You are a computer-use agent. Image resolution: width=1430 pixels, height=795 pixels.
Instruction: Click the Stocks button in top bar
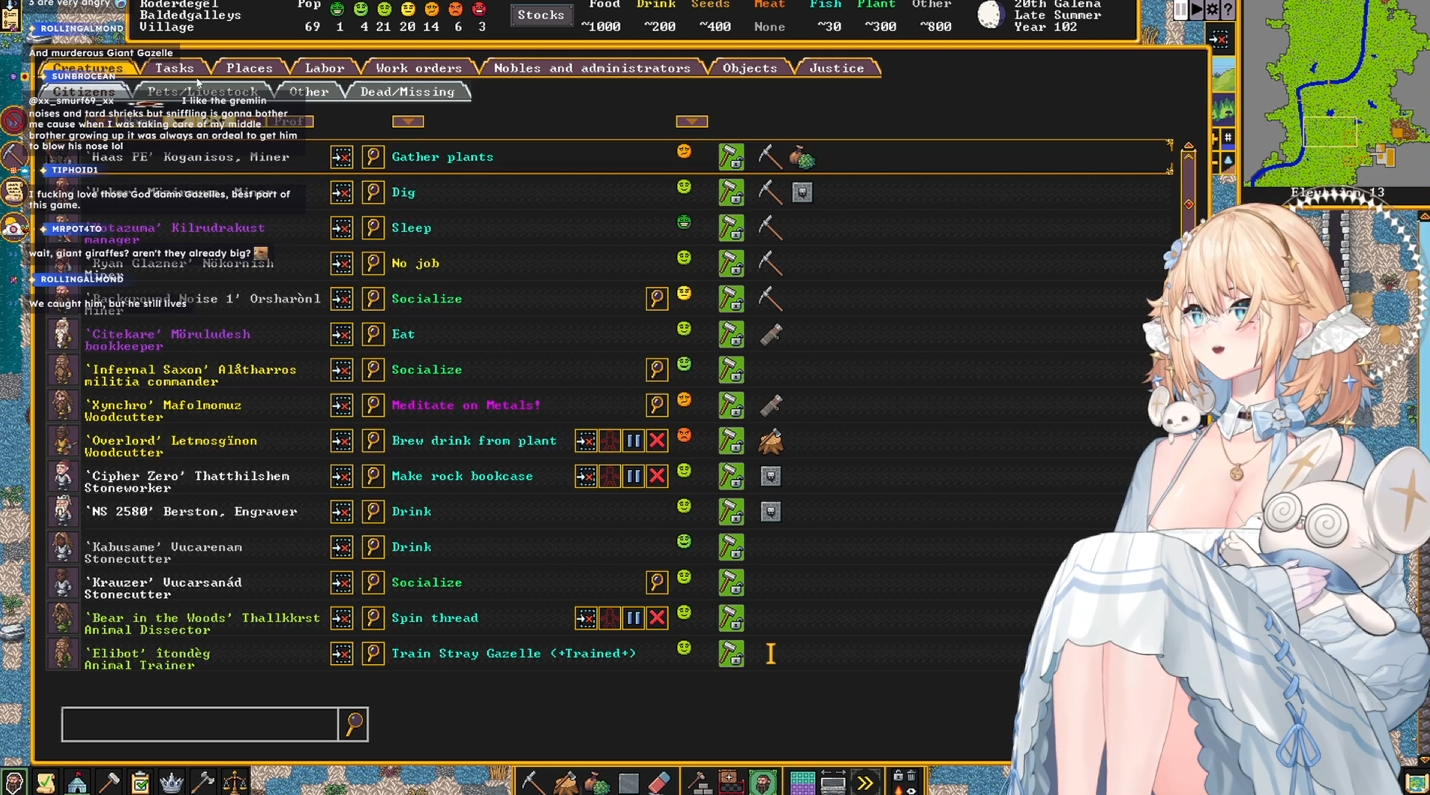pyautogui.click(x=541, y=15)
